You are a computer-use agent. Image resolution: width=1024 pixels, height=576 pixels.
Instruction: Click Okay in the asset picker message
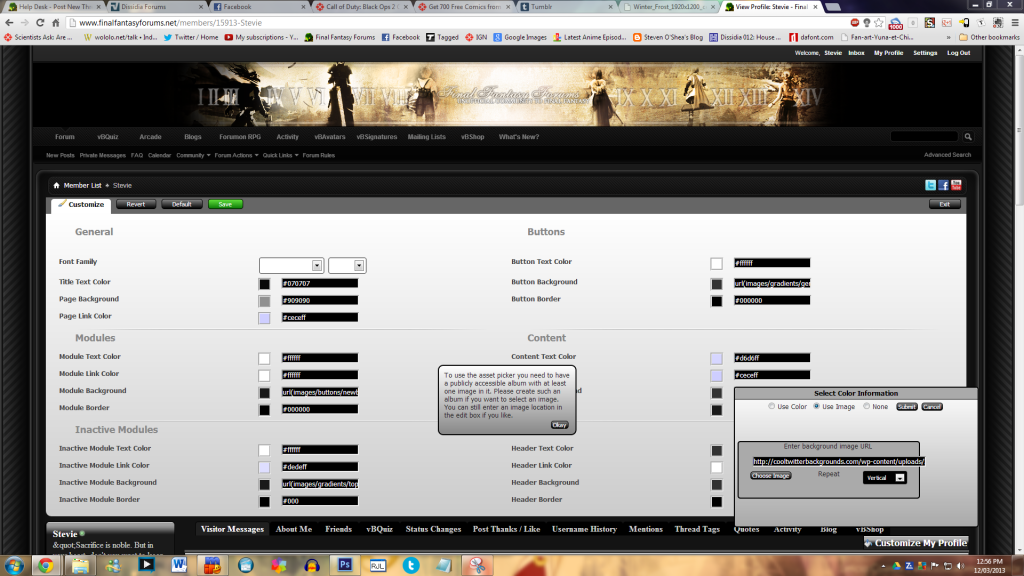click(559, 425)
